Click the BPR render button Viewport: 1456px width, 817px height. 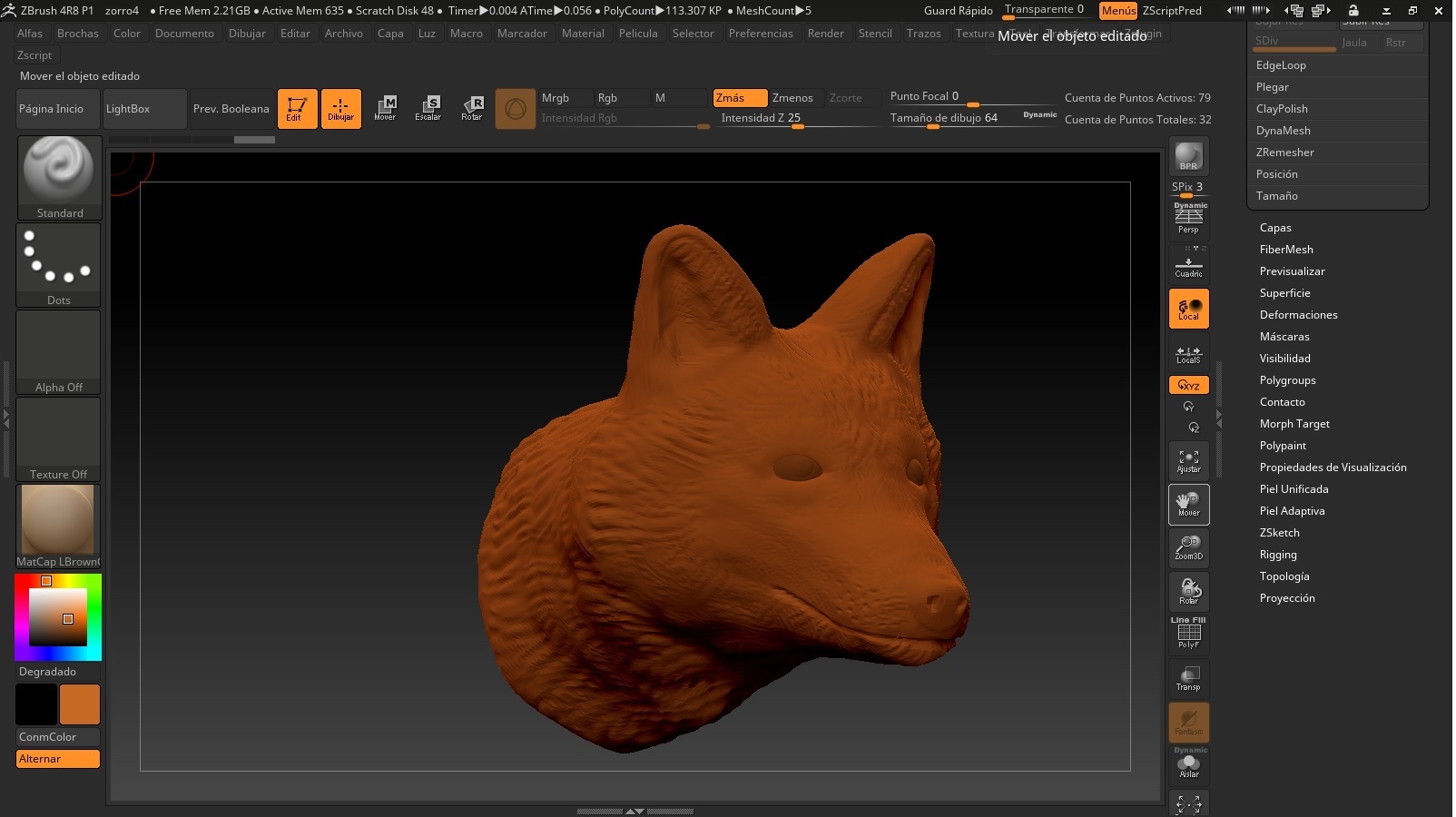[x=1188, y=157]
